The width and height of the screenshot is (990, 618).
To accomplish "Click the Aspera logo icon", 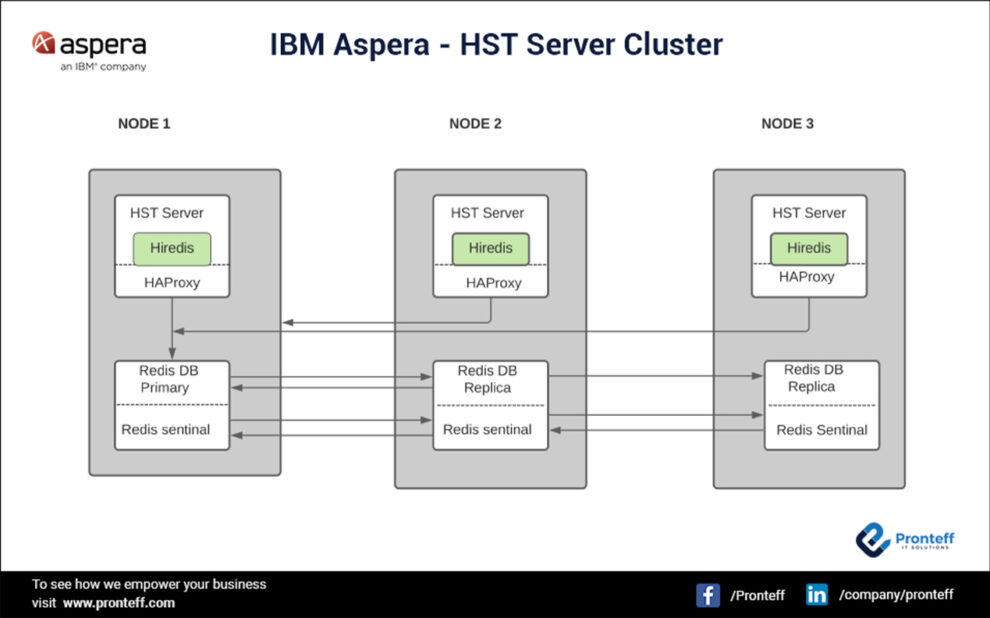I will click(x=43, y=43).
